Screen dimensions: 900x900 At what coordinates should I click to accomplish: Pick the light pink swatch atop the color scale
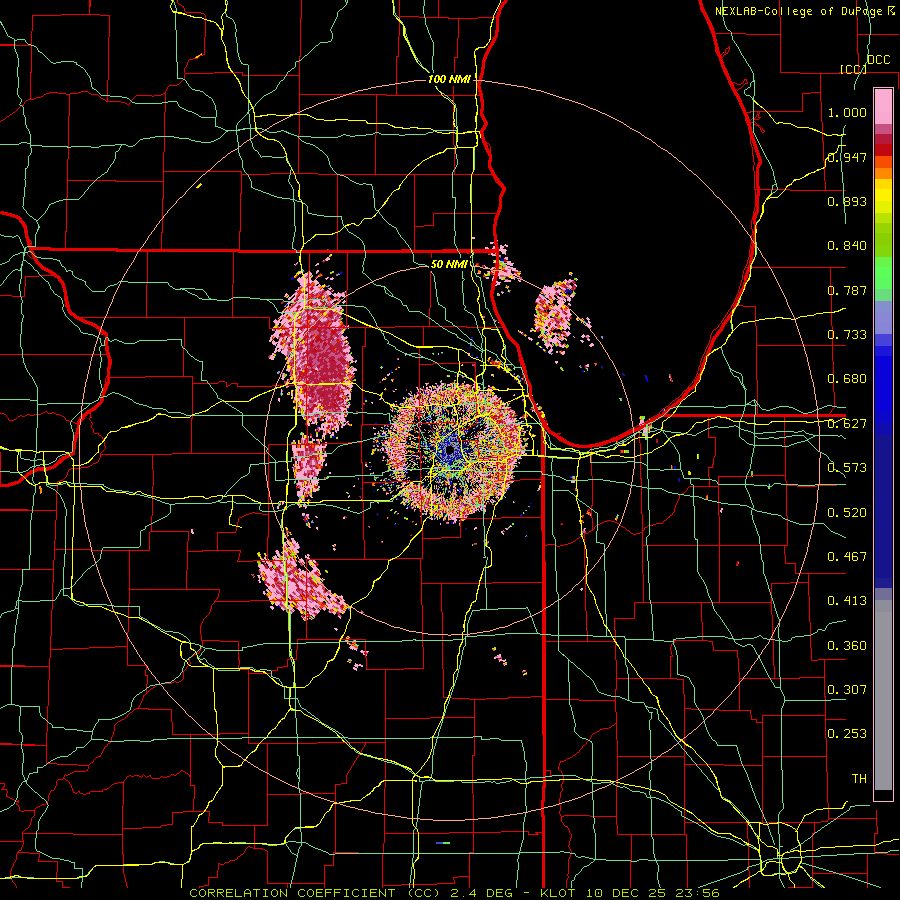(x=883, y=106)
